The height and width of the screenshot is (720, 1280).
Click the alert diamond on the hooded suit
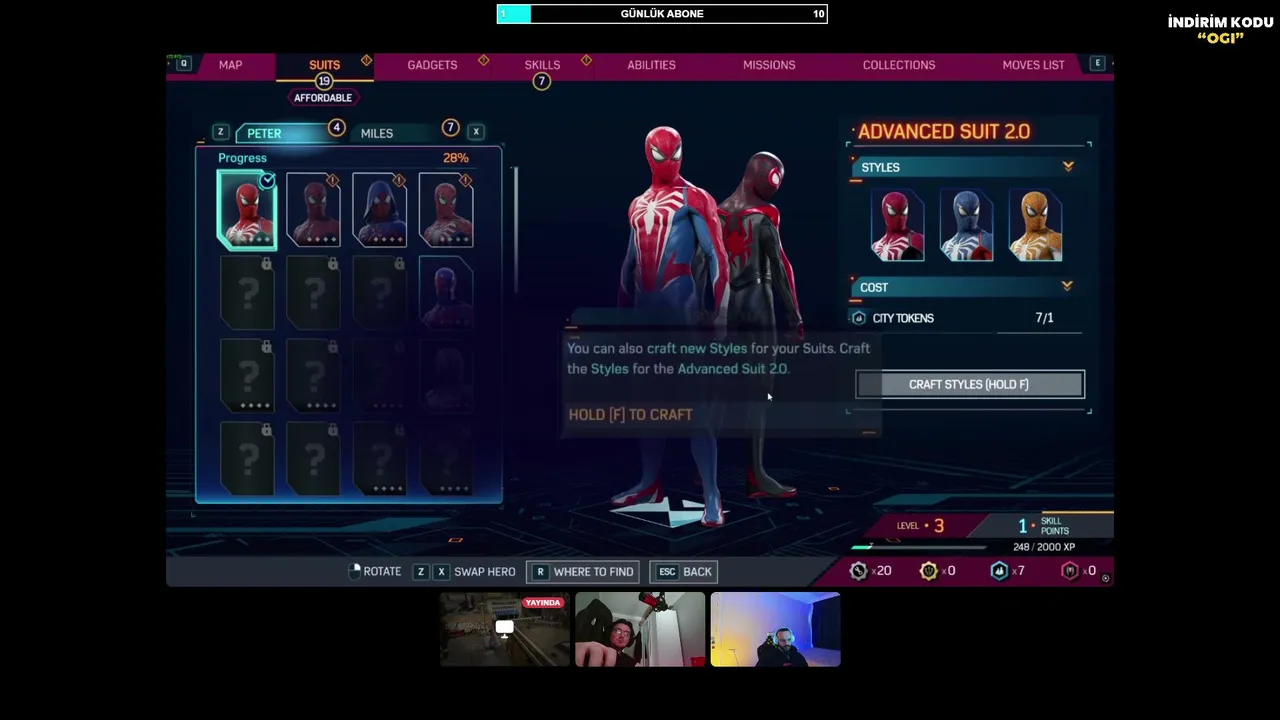point(399,180)
